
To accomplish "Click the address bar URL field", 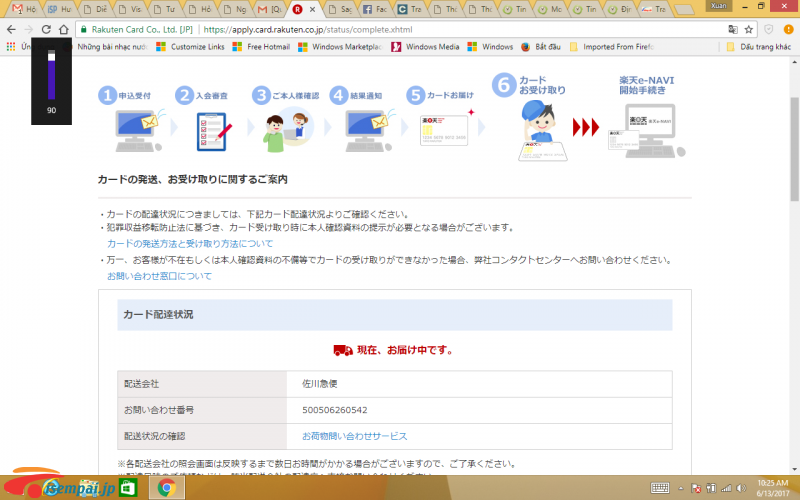I will 416,30.
